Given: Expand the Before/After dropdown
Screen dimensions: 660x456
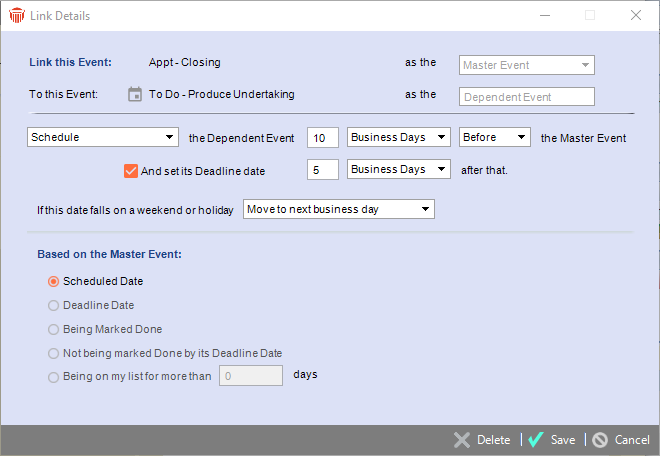Looking at the screenshot, I should click(494, 137).
